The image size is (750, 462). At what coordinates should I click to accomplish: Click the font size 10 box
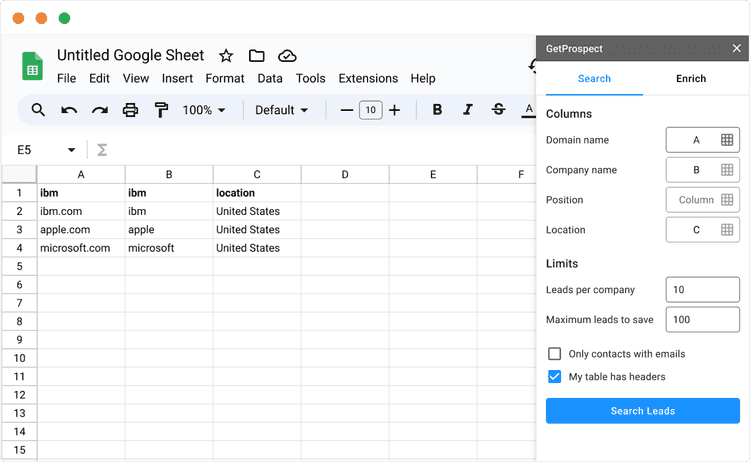point(371,110)
